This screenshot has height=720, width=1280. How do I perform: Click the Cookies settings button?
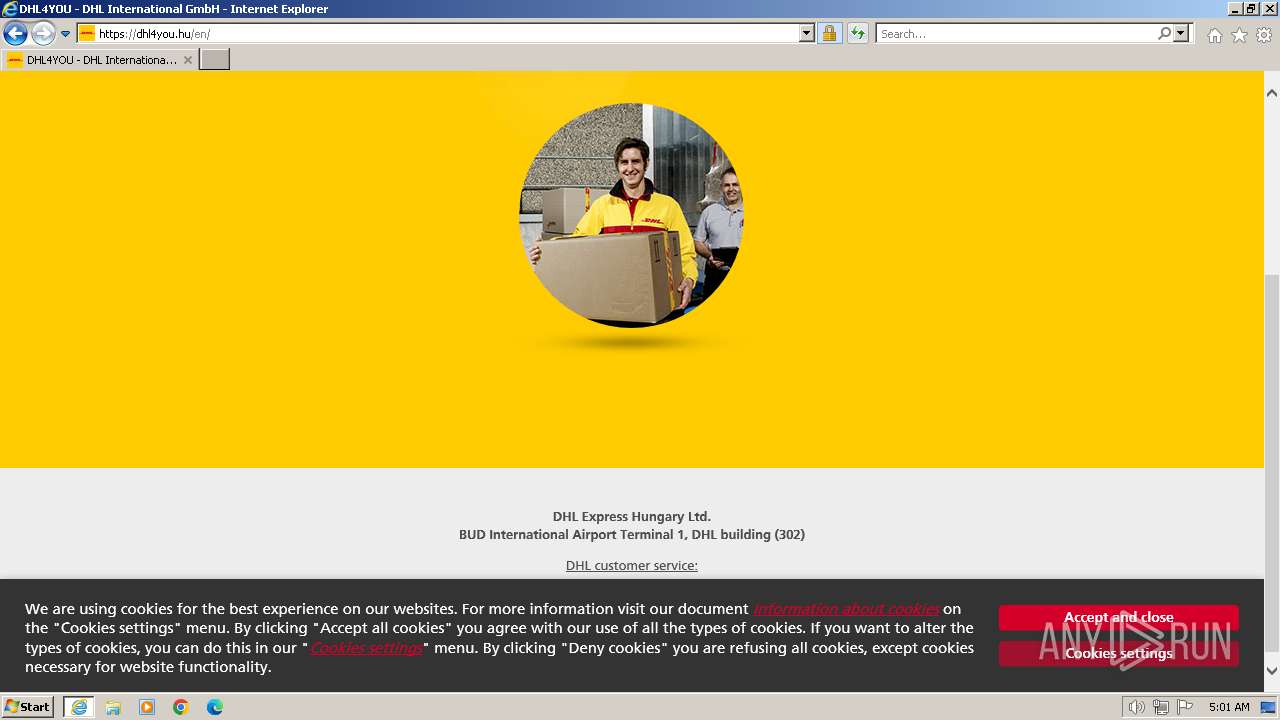pyautogui.click(x=1118, y=653)
